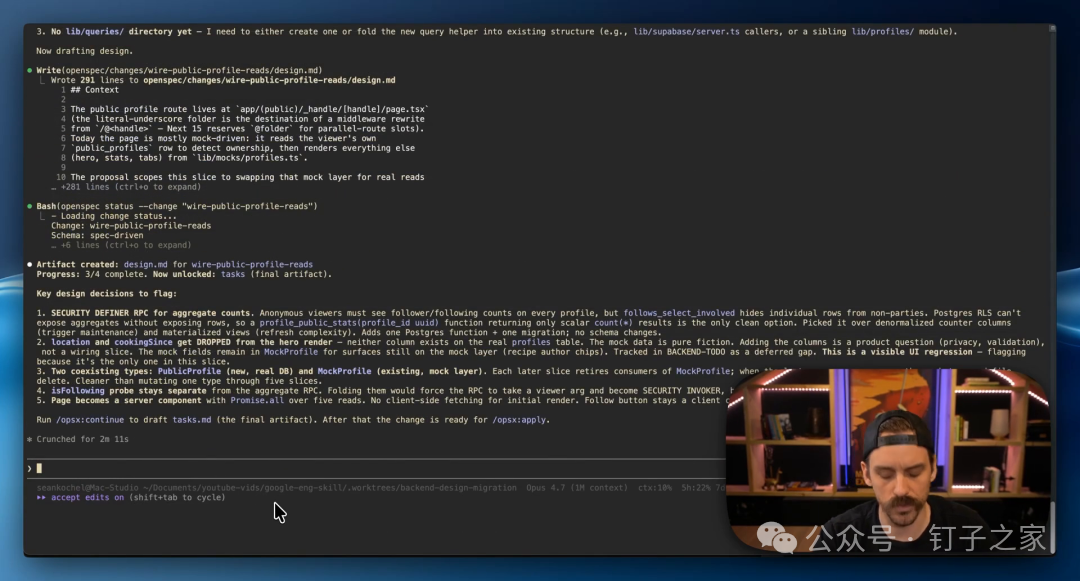Click the double-arrow icon before "accept edits on"

41,497
